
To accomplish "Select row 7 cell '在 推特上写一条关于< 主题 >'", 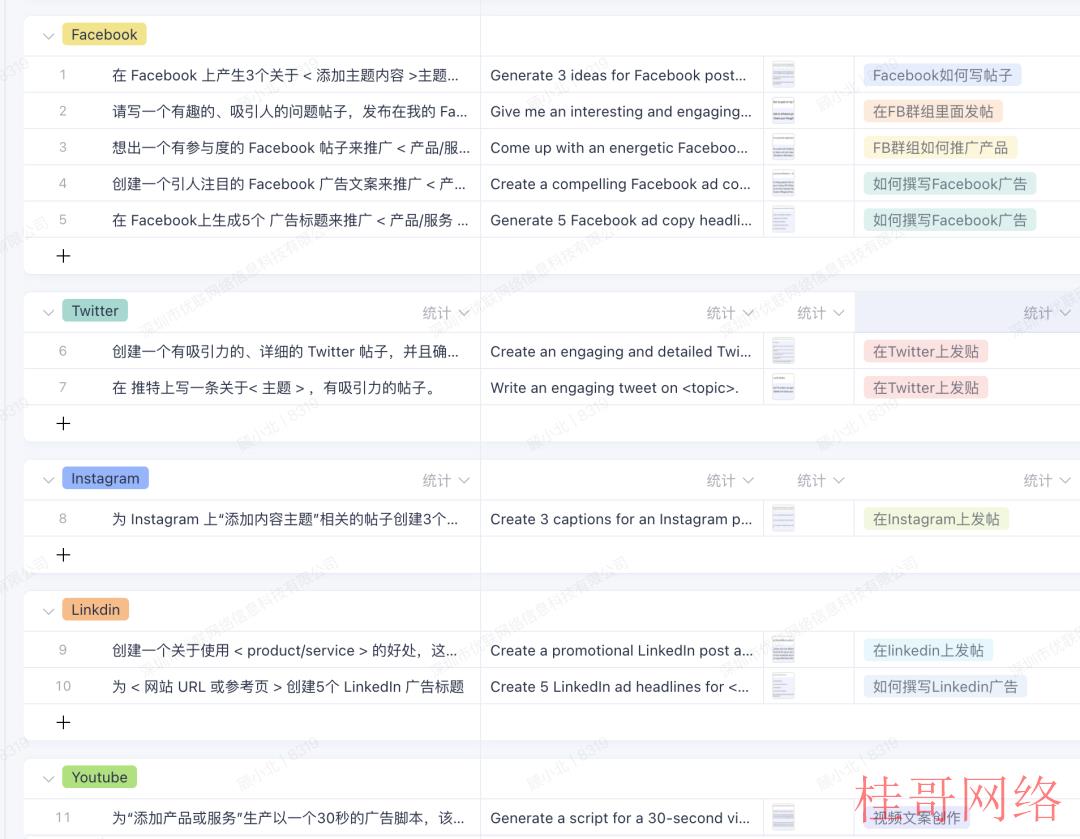I will tap(276, 388).
